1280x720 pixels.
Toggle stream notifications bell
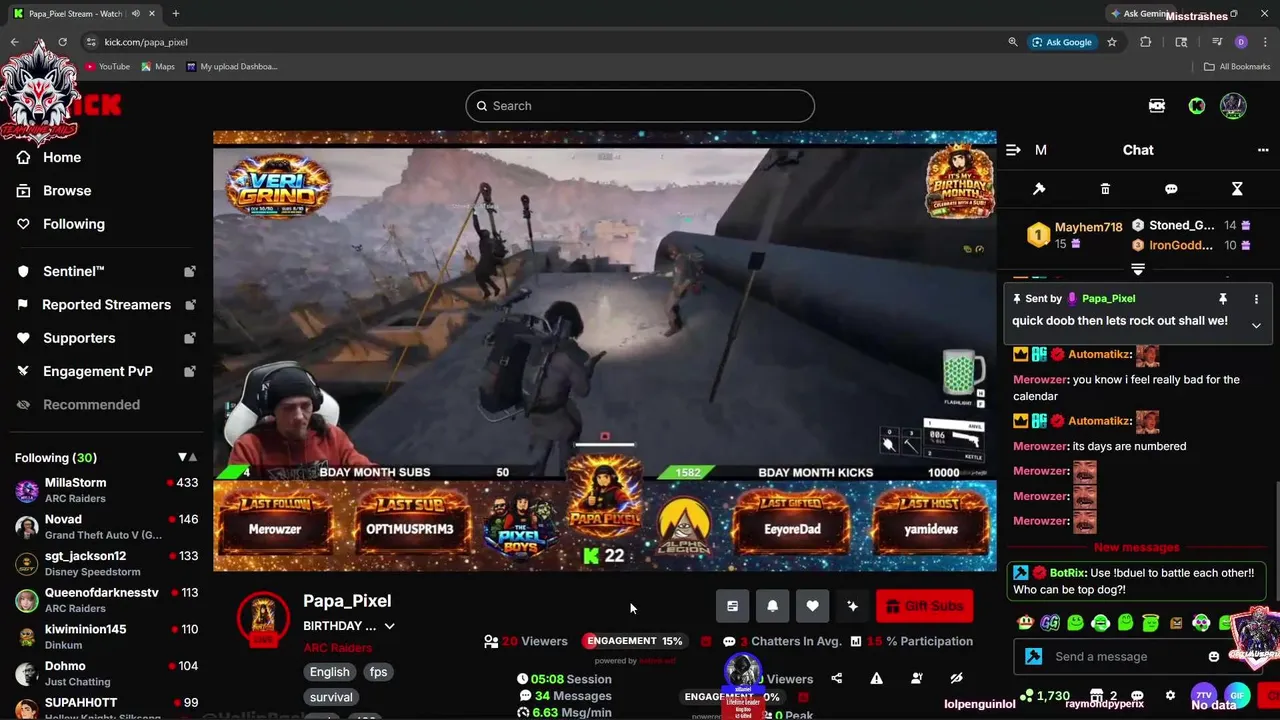tap(772, 606)
